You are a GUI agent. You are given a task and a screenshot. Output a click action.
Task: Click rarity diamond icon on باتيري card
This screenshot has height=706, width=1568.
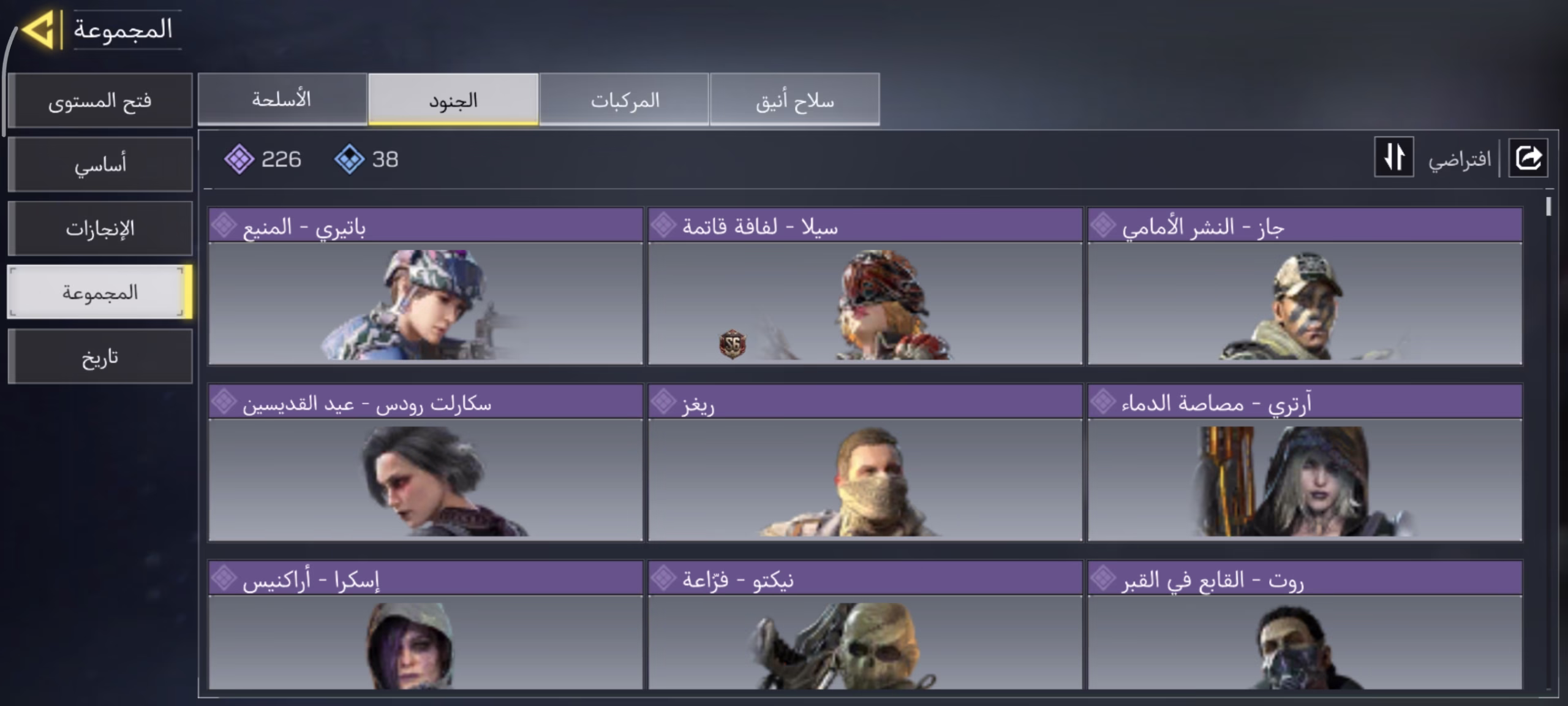point(224,226)
